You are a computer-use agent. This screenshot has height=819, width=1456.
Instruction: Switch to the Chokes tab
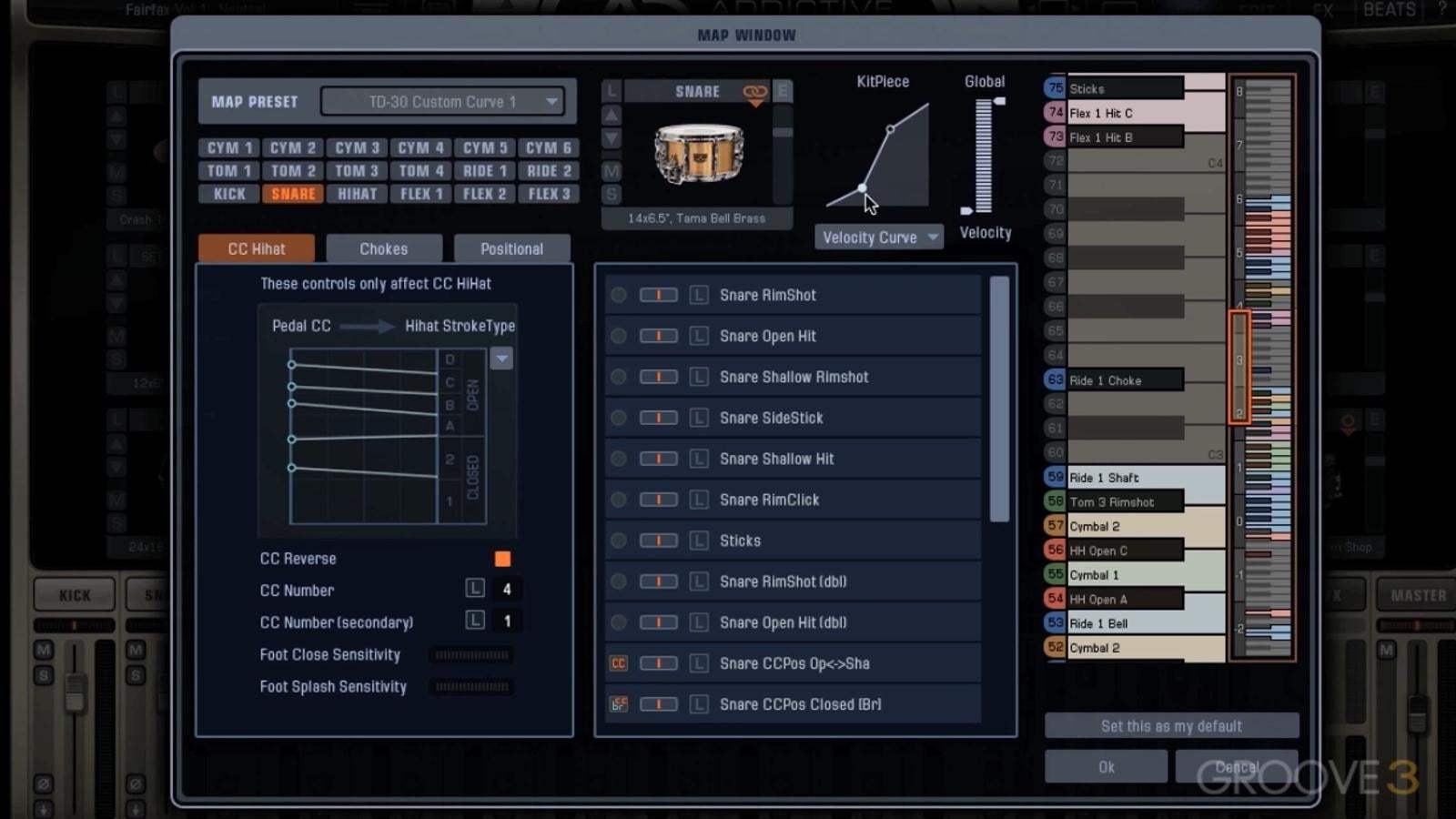point(383,248)
